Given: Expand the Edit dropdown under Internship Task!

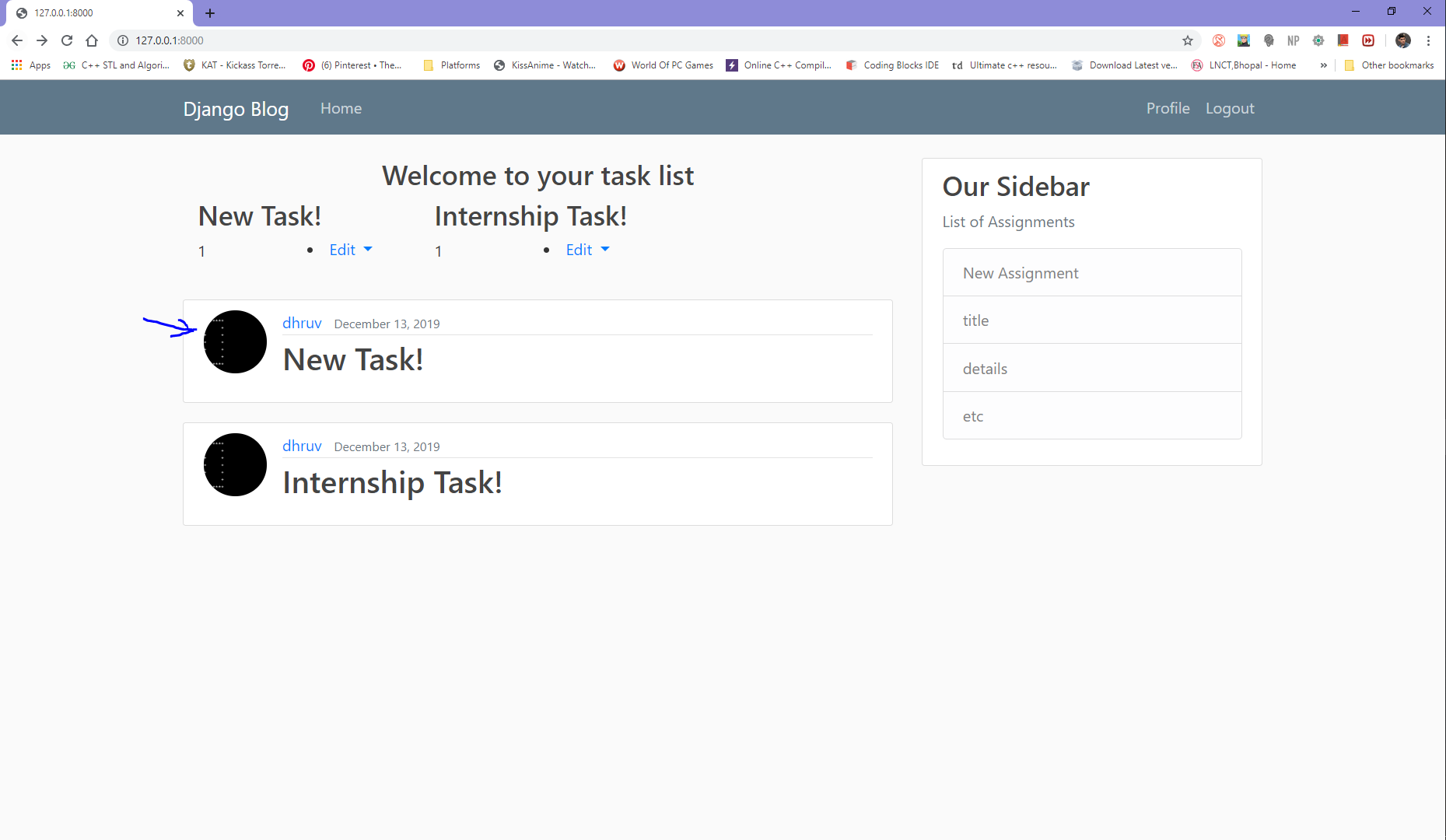Looking at the screenshot, I should pos(587,250).
